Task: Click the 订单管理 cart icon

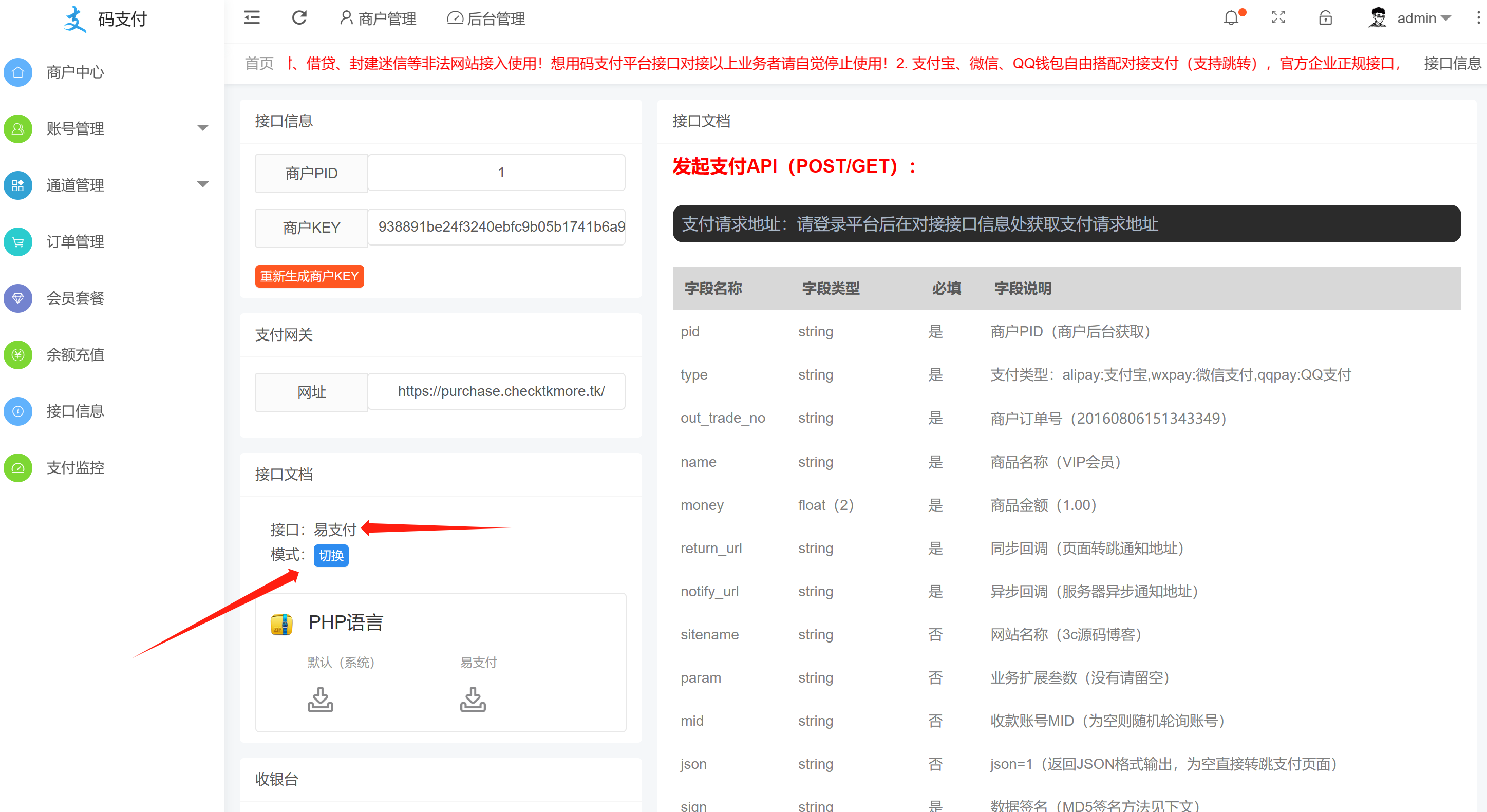Action: [18, 242]
